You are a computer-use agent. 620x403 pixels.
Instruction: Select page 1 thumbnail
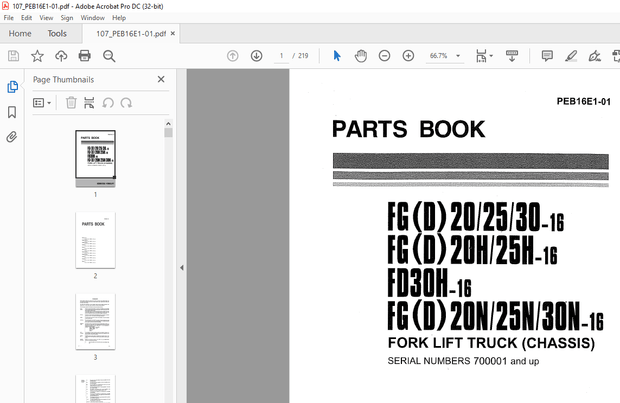point(95,159)
